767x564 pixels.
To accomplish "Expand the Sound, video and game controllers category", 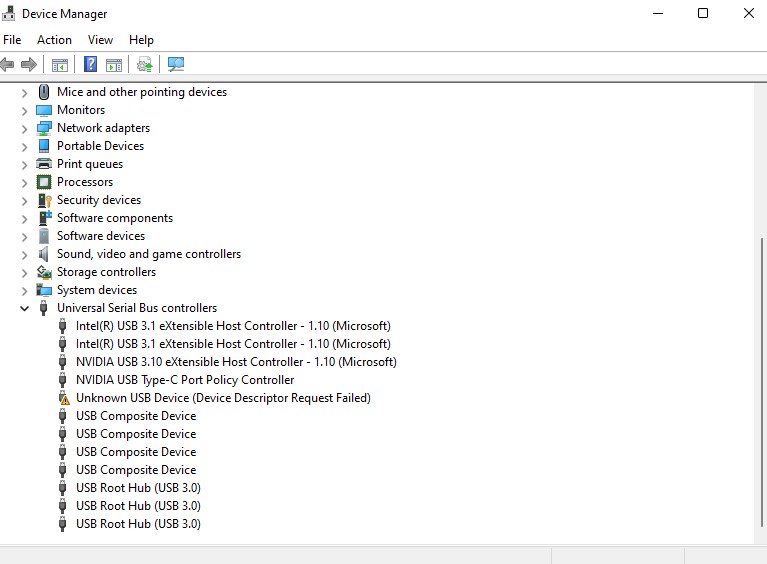I will 24,255.
